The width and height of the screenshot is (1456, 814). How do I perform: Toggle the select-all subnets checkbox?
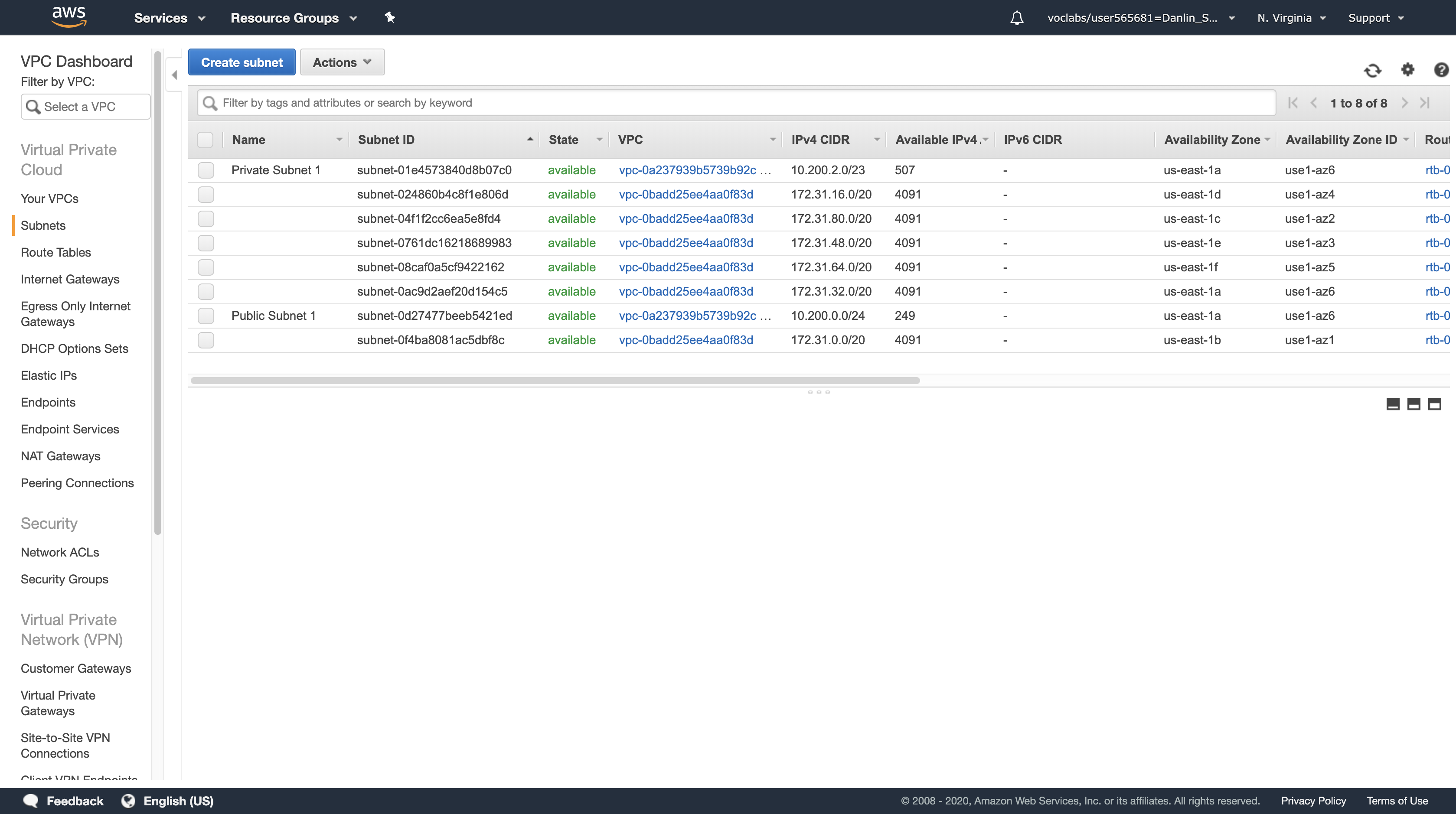(205, 140)
